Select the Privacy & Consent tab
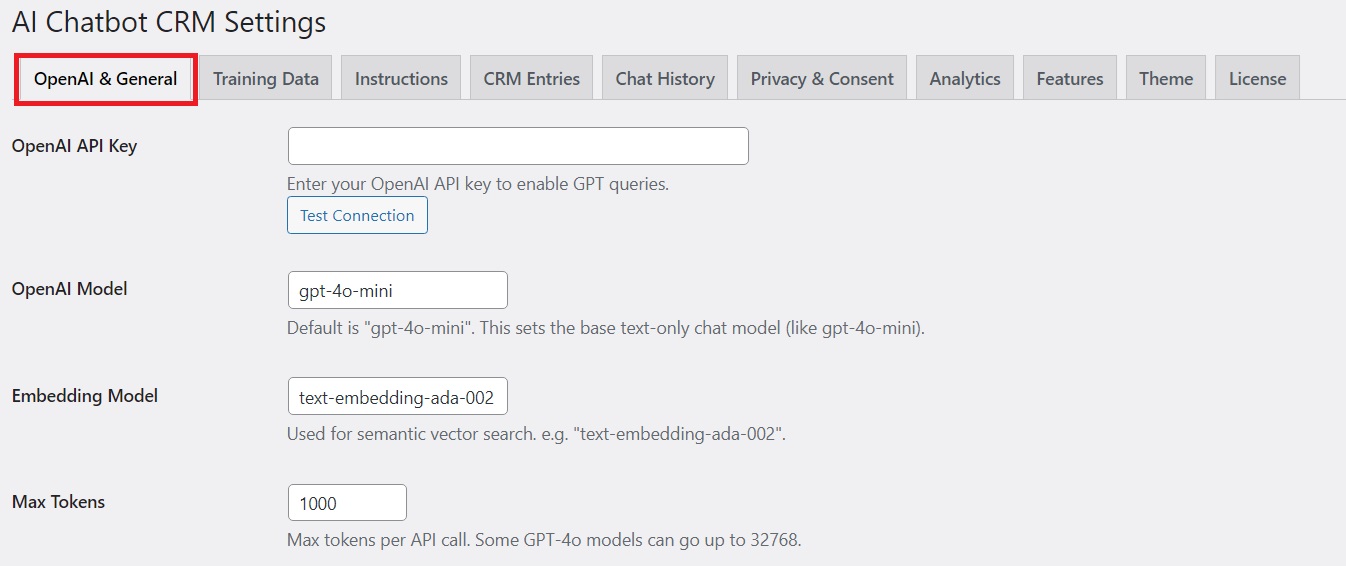The image size is (1346, 566). coord(822,79)
